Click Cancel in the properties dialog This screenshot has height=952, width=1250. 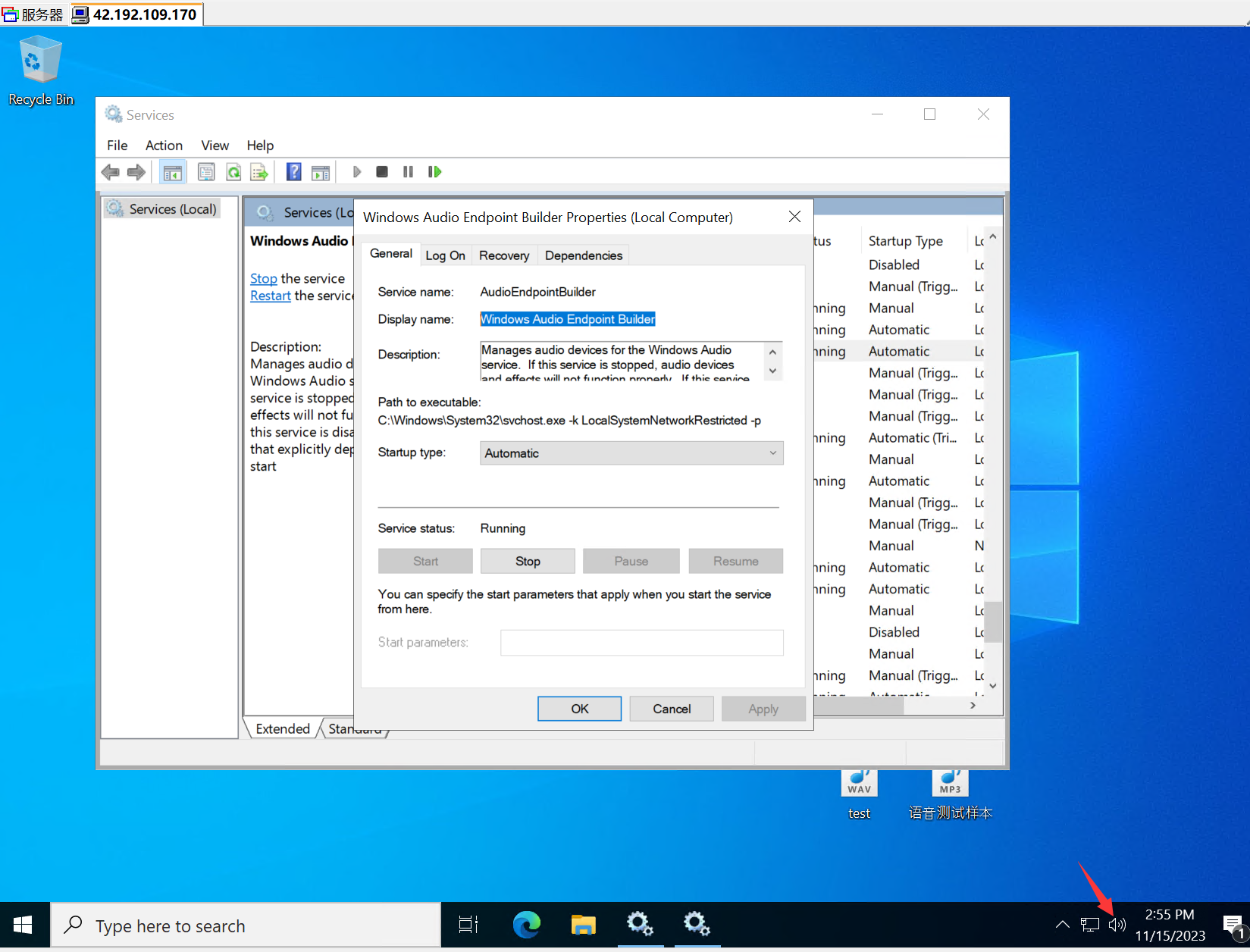[x=672, y=709]
